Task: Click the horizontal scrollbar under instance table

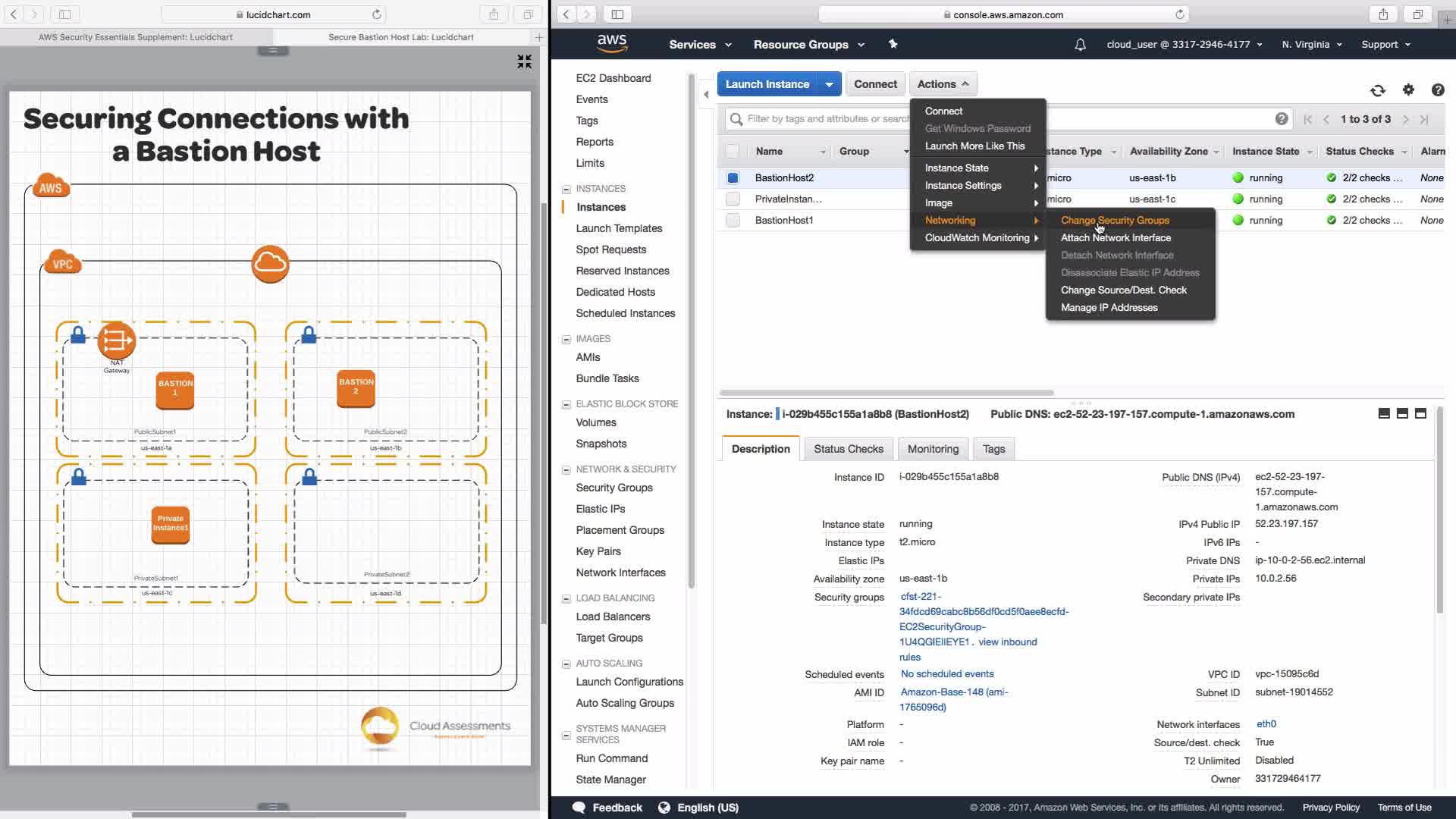Action: click(x=886, y=393)
